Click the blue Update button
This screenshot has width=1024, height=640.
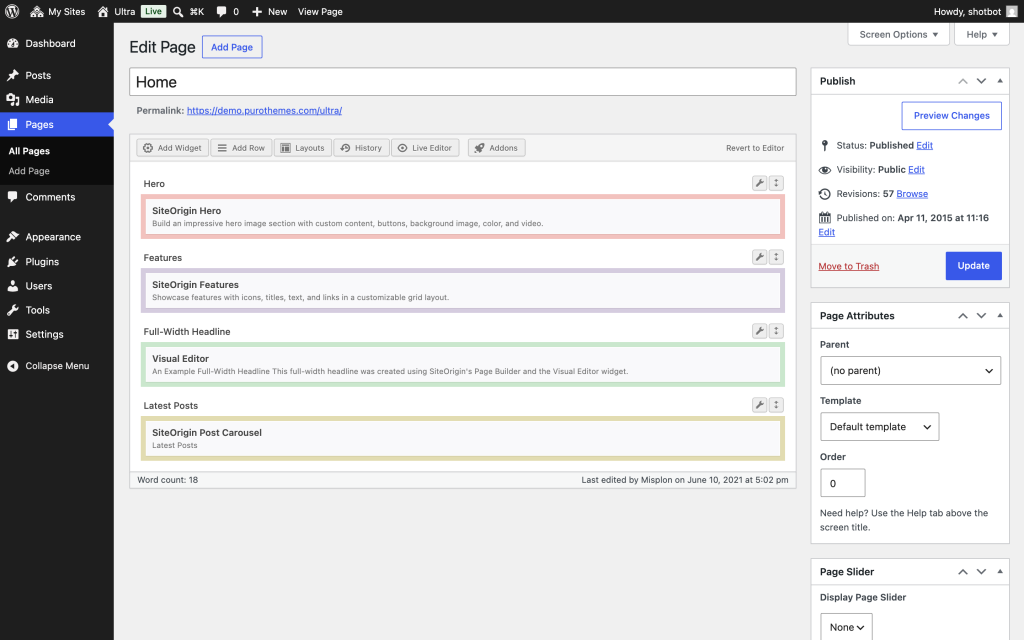click(x=973, y=266)
